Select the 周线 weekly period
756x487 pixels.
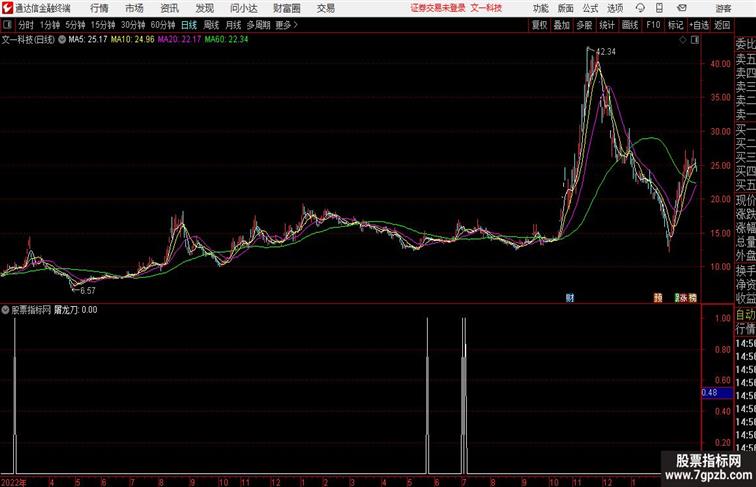pyautogui.click(x=211, y=25)
